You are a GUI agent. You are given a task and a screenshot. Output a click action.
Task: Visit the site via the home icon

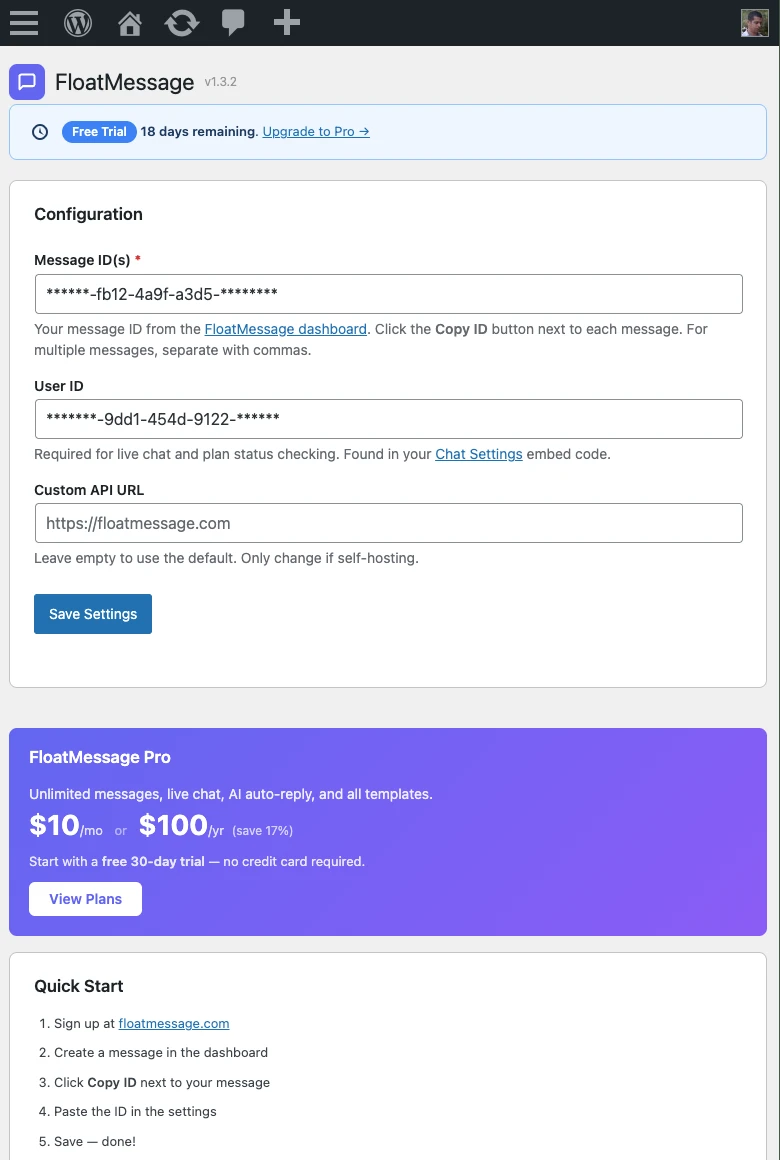click(x=129, y=22)
